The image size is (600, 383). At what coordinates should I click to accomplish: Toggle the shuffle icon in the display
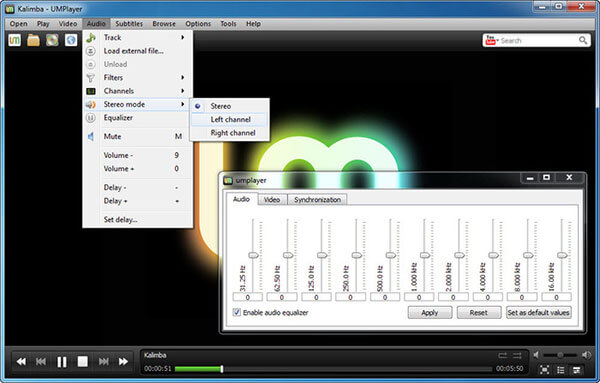517,355
